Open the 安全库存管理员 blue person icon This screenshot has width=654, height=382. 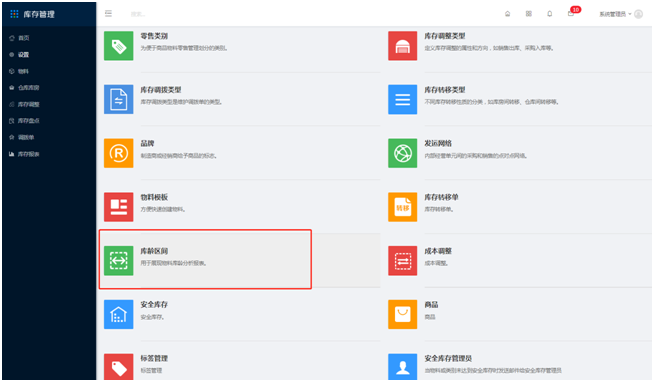[x=402, y=367]
